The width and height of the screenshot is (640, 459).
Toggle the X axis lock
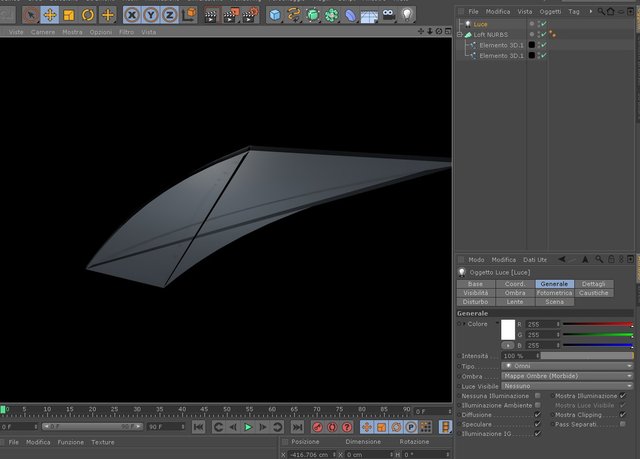(x=131, y=15)
